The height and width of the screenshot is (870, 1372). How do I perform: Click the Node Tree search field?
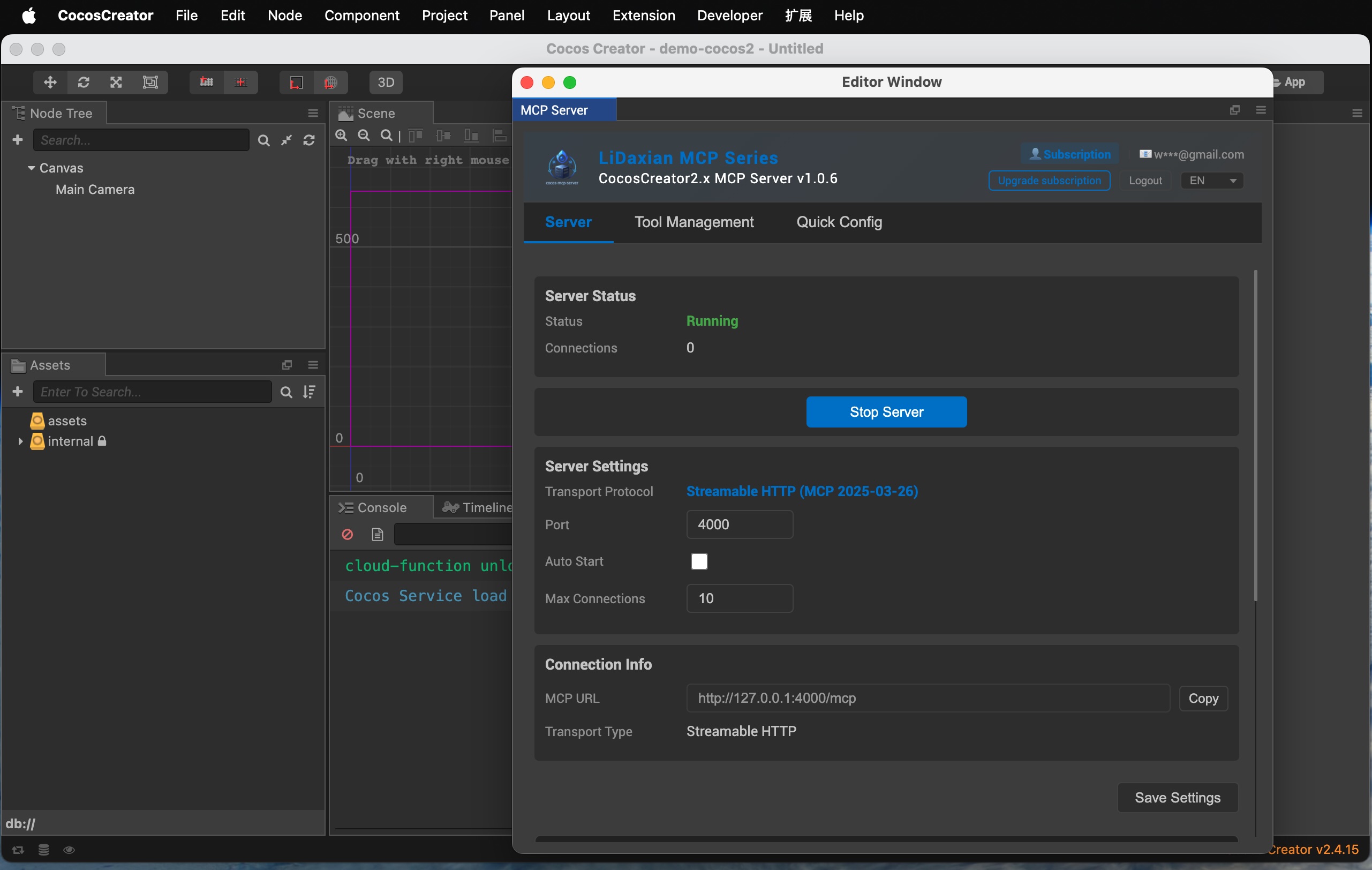[x=141, y=140]
